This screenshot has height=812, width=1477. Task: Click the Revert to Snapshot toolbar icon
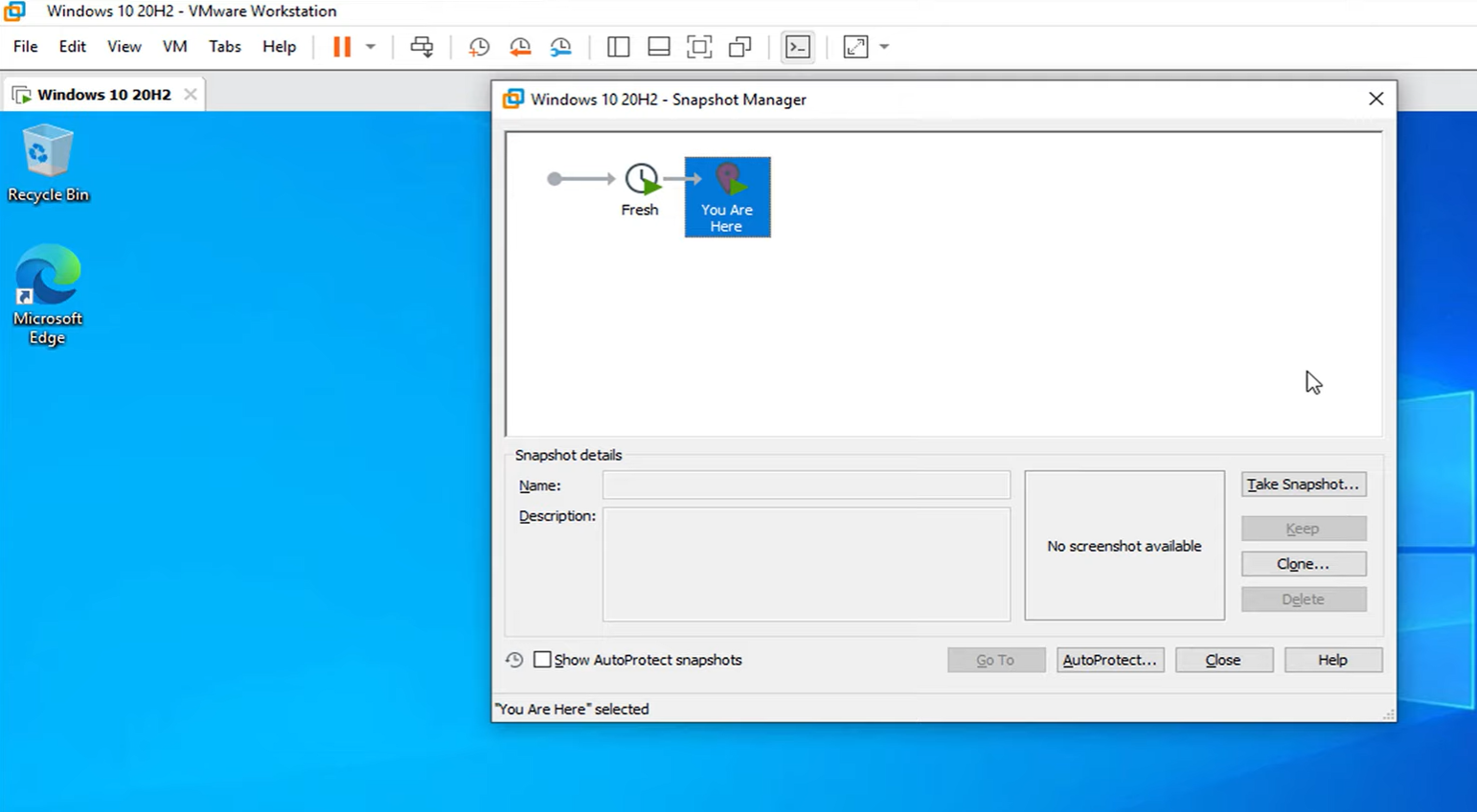[520, 47]
